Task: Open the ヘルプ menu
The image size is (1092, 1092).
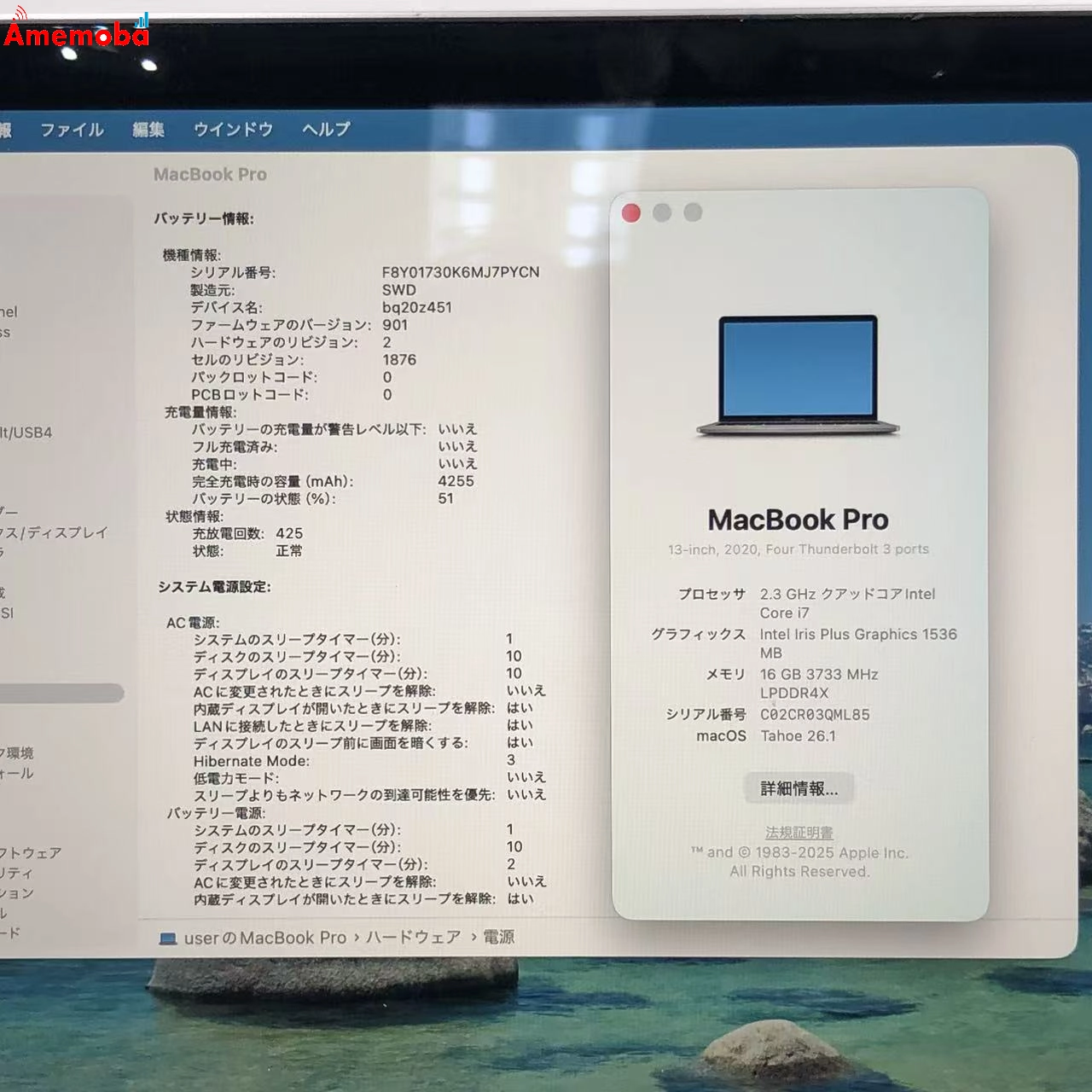Action: (326, 130)
